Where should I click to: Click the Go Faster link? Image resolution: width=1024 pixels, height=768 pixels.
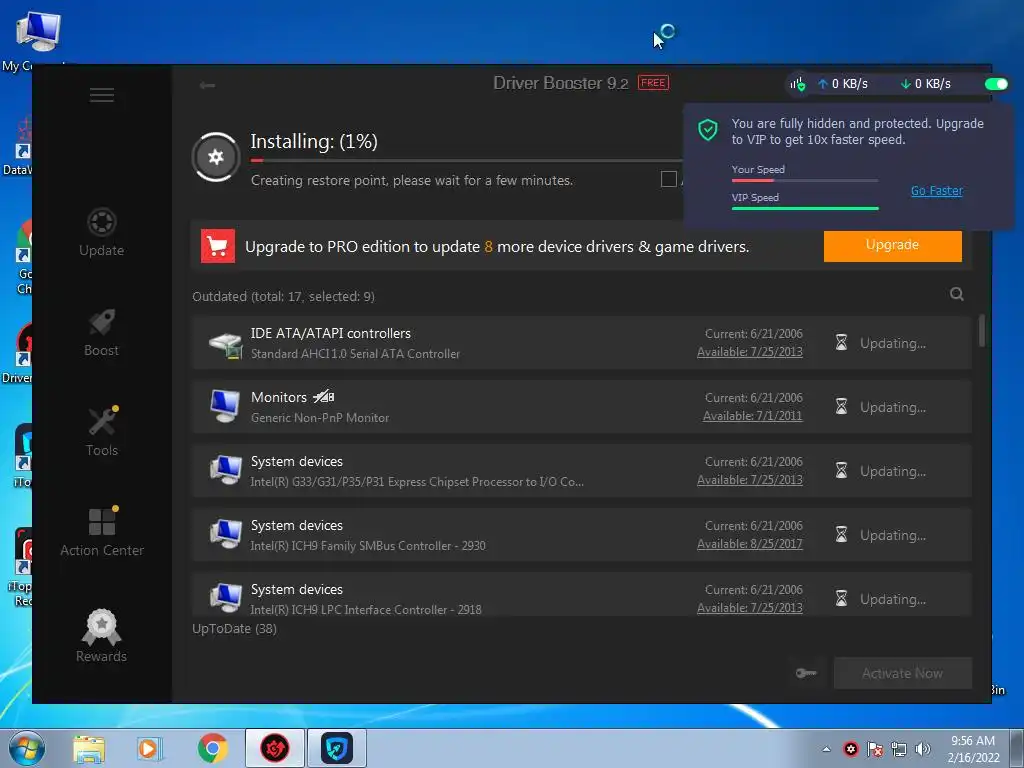936,191
